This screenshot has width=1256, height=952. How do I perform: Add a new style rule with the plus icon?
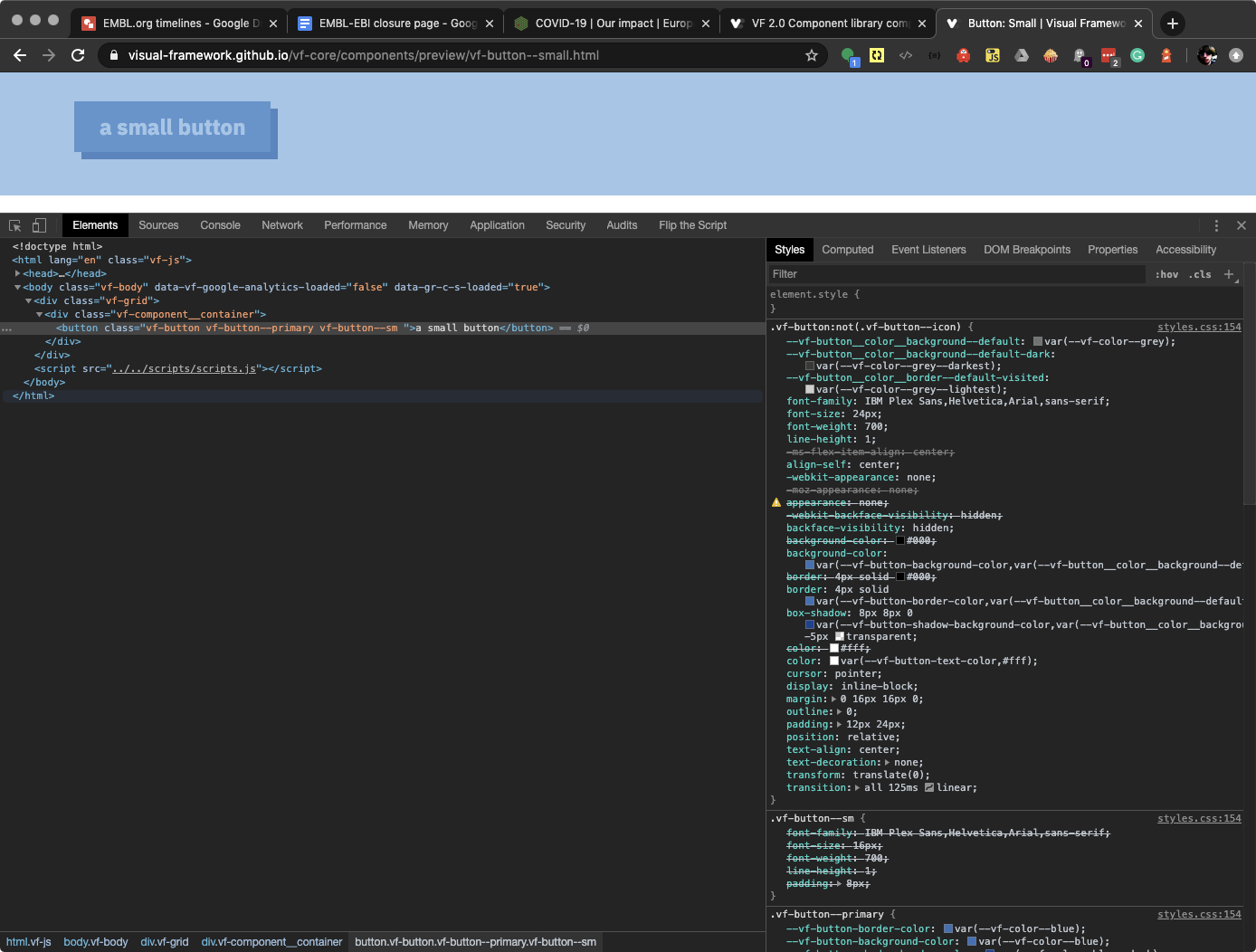(1229, 274)
